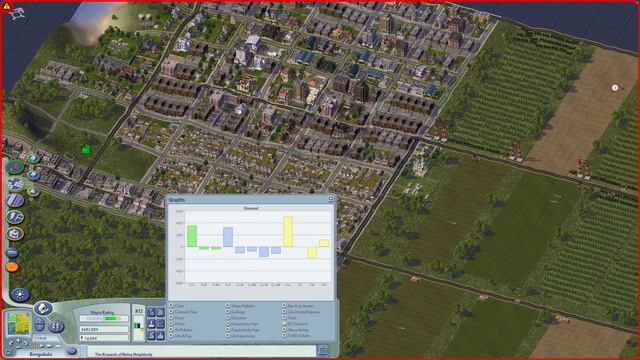Screen dimensions: 640x360
Task: Open the Landscaping tools menu button
Action: pyautogui.click(x=15, y=167)
